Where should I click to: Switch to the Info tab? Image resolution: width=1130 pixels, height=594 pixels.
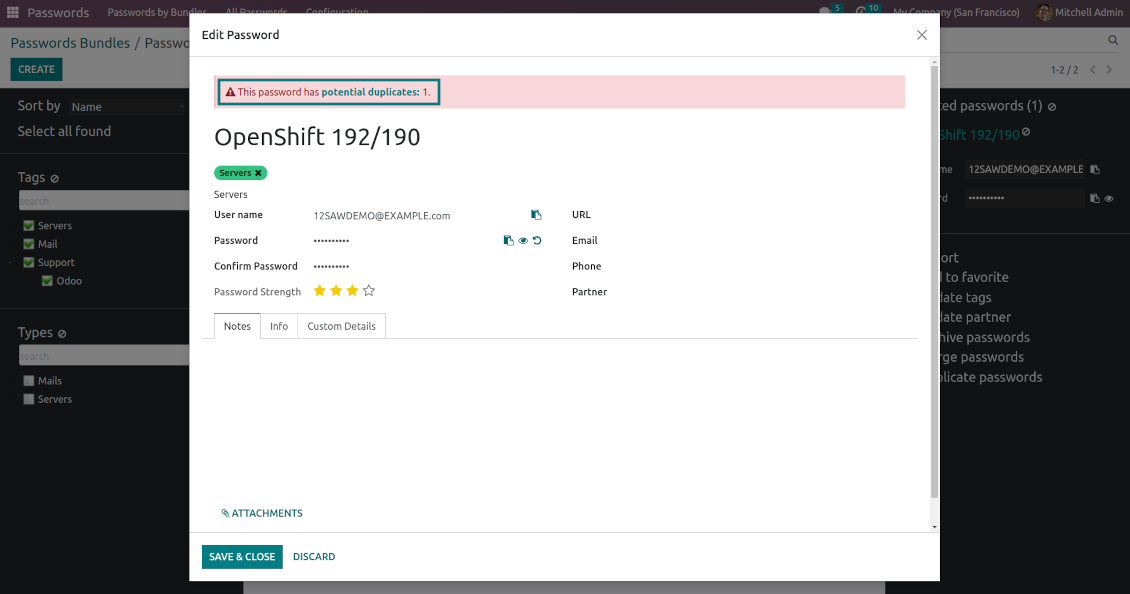pyautogui.click(x=279, y=326)
